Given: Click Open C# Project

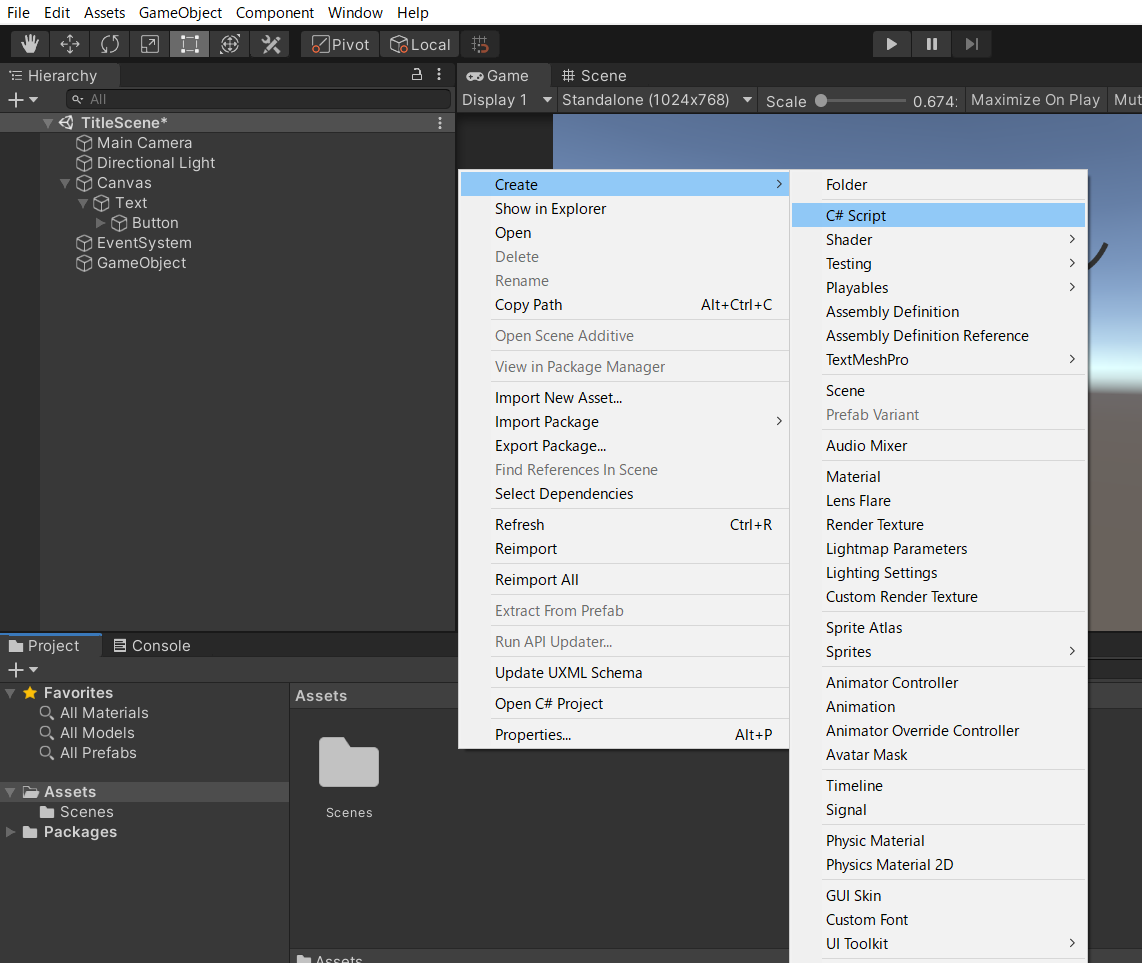Looking at the screenshot, I should click(624, 704).
